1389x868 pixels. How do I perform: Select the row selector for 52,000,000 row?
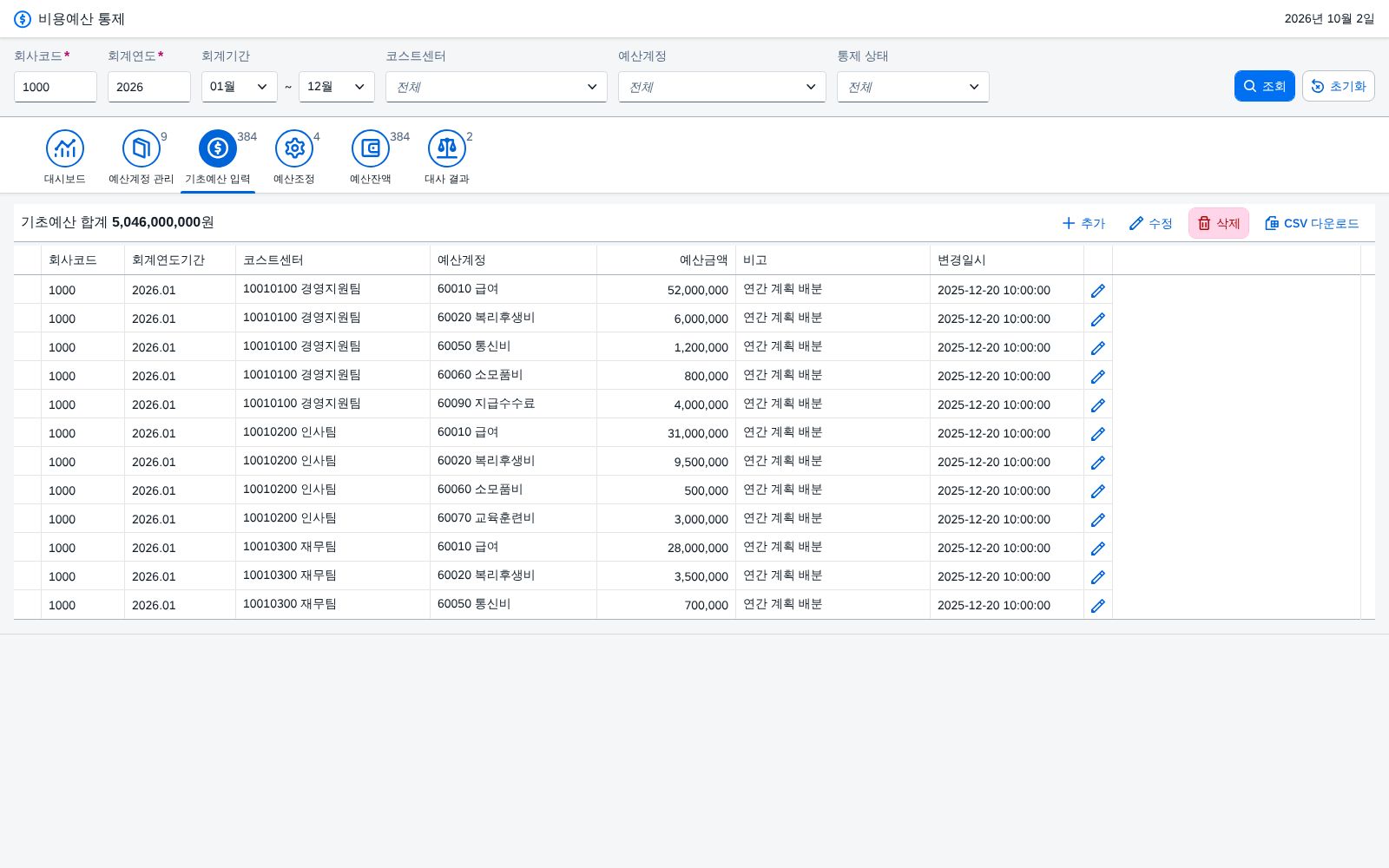[x=28, y=290]
